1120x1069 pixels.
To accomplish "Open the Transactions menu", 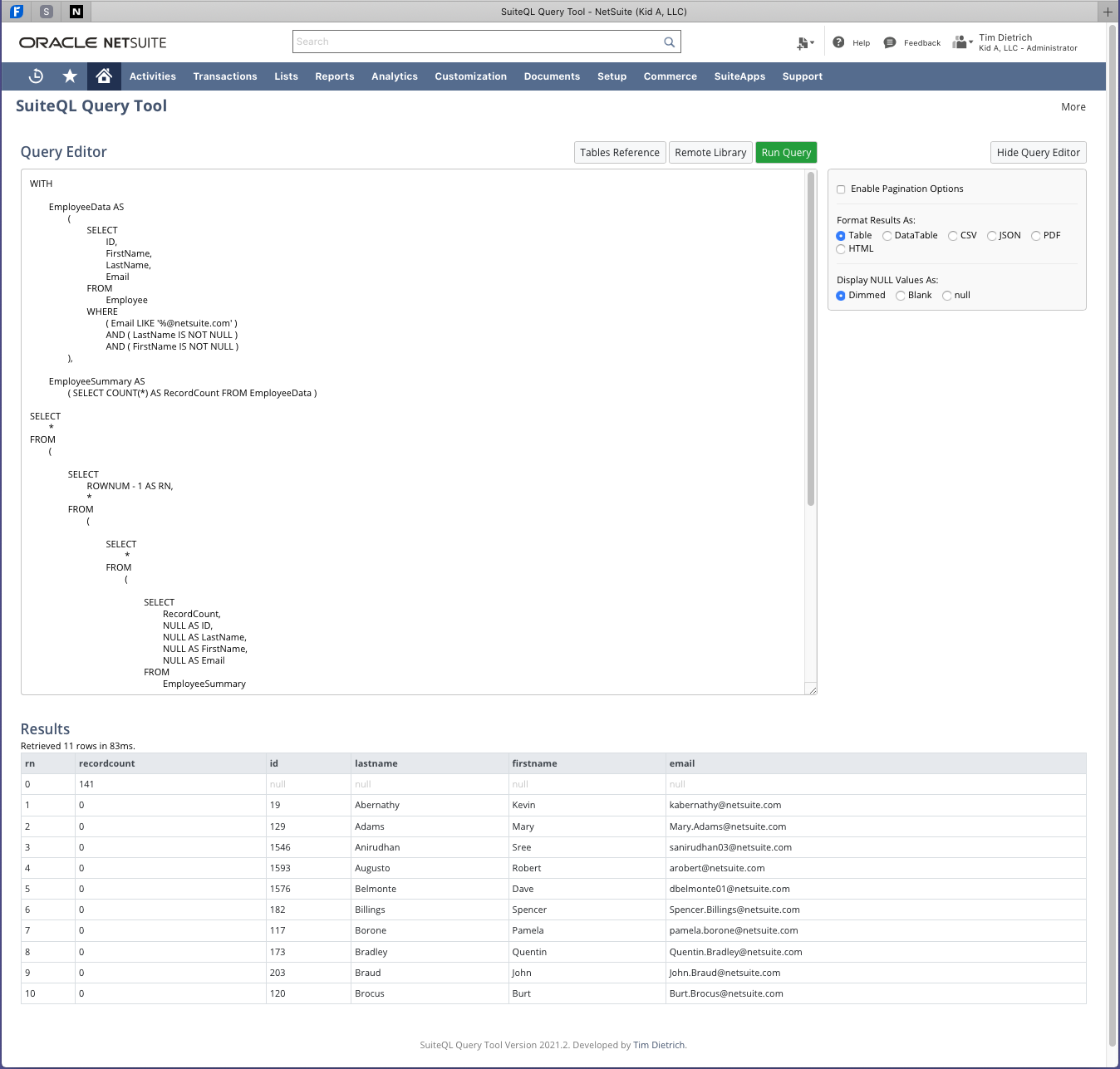I will click(x=225, y=76).
